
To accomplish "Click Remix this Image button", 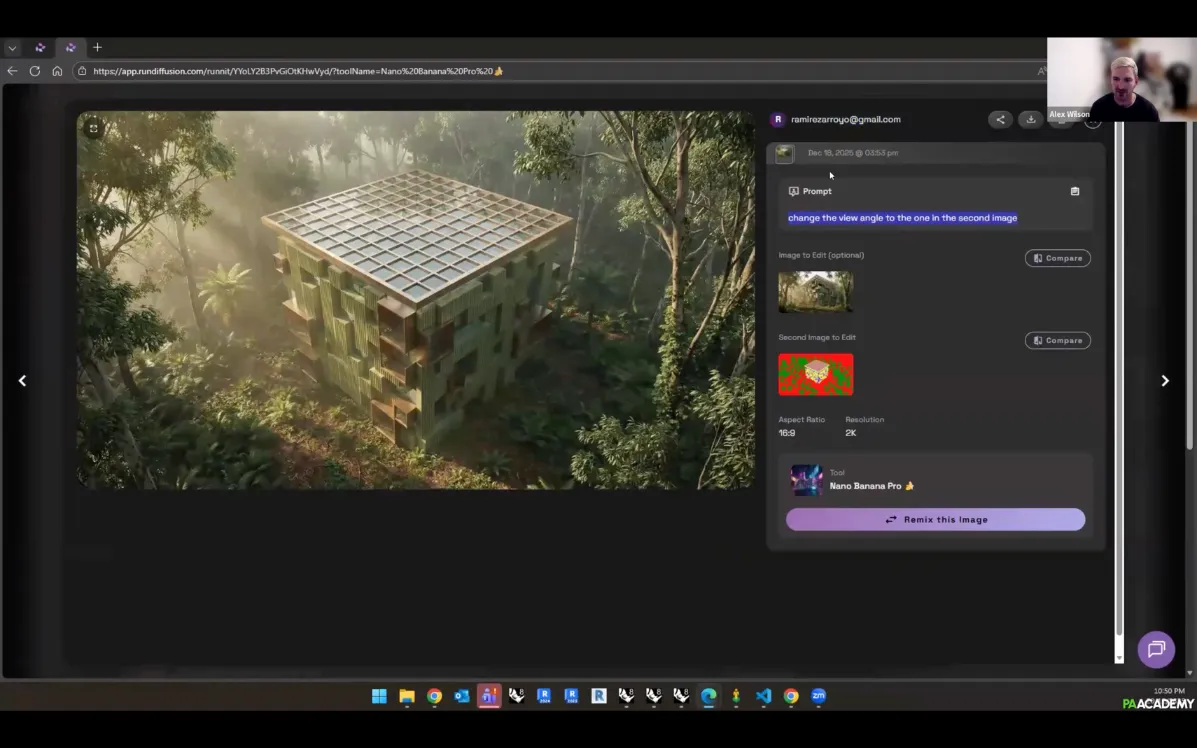I will click(x=935, y=519).
